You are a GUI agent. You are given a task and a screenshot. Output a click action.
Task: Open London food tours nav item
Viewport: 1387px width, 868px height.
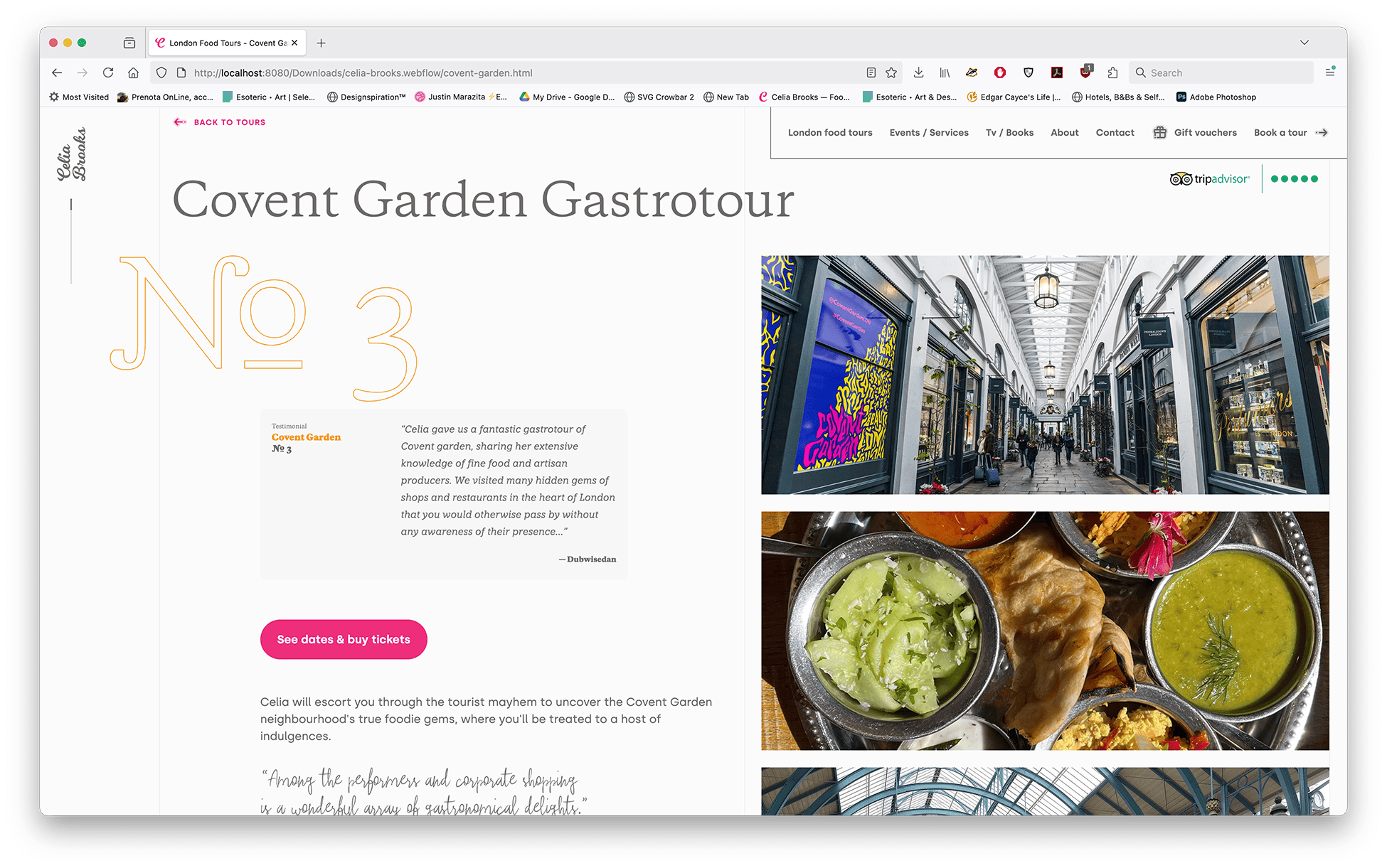(x=830, y=133)
